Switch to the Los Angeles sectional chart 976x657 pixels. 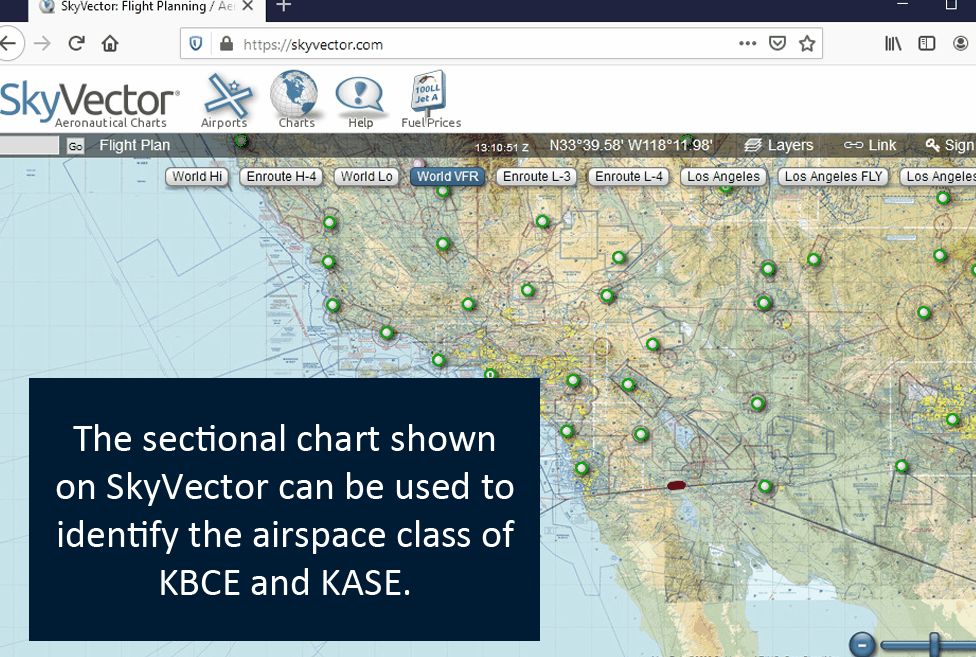click(x=723, y=177)
